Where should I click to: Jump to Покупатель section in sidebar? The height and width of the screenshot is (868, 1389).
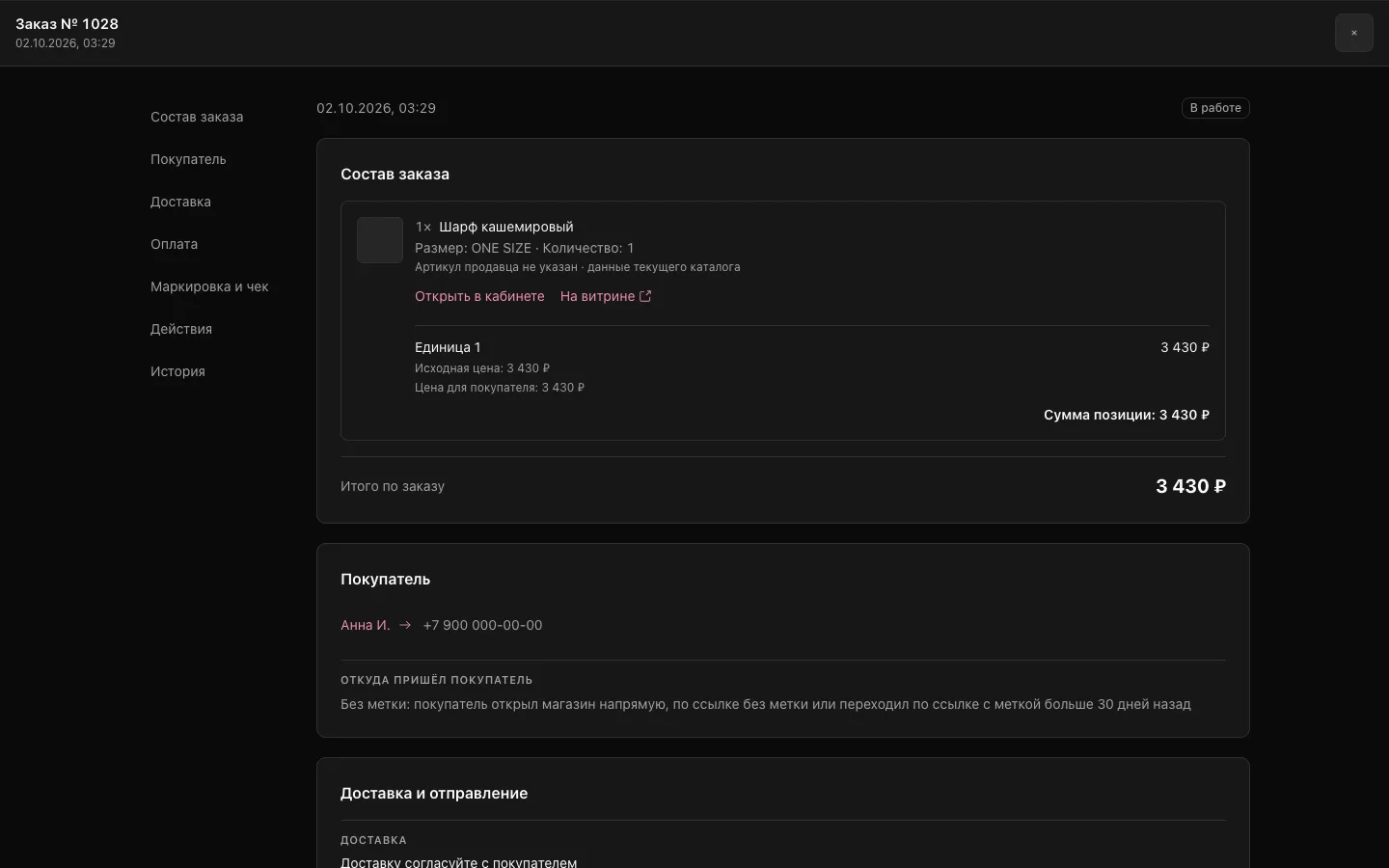click(188, 159)
